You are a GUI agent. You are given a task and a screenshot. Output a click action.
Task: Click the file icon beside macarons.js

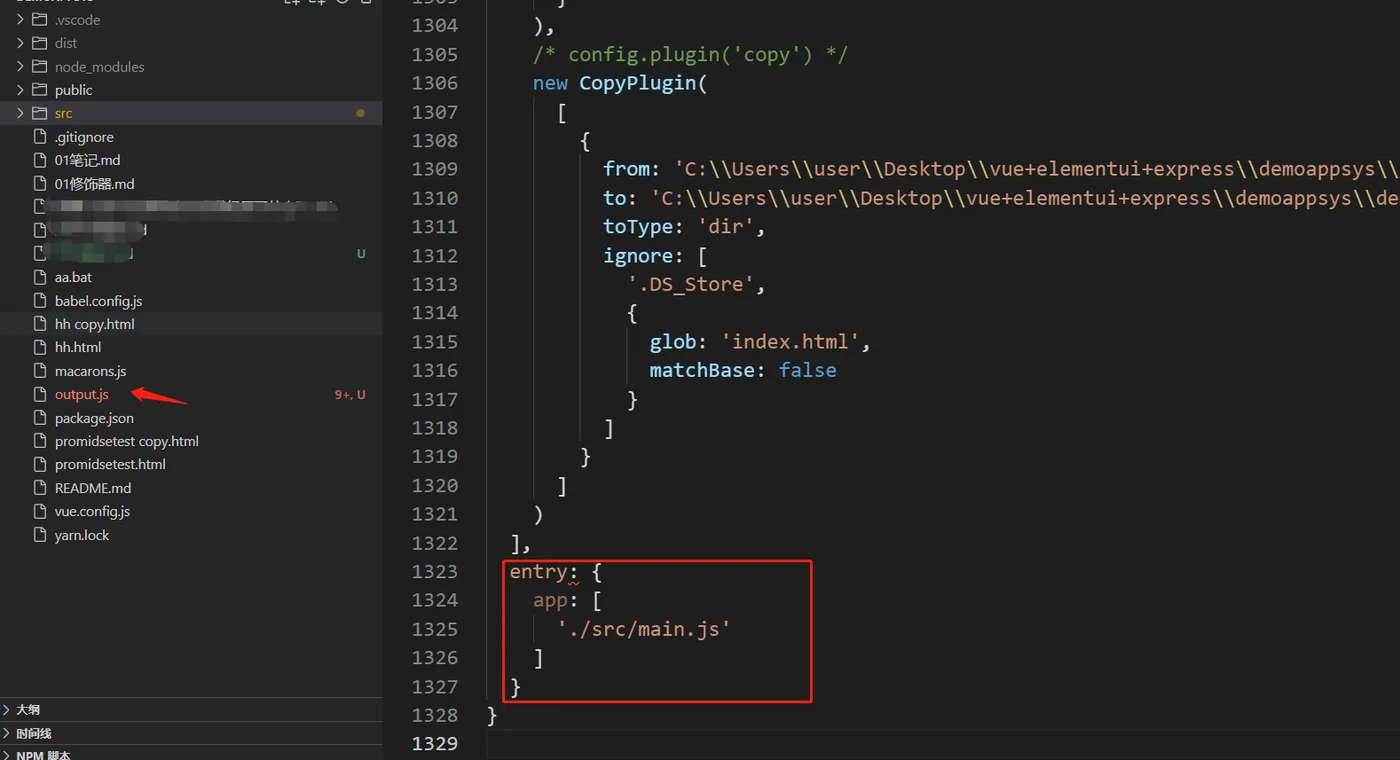[40, 371]
